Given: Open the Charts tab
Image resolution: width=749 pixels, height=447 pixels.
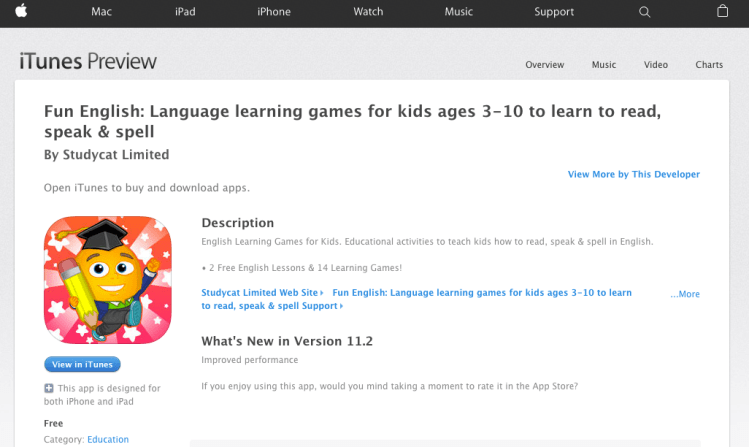Looking at the screenshot, I should pos(709,65).
